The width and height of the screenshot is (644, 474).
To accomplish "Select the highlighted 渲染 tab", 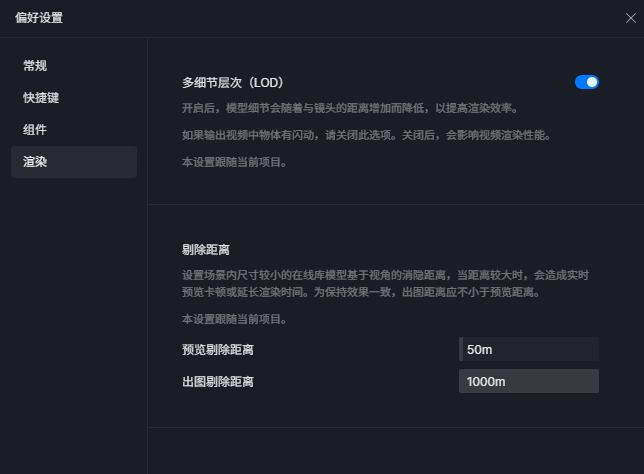I will 74,162.
